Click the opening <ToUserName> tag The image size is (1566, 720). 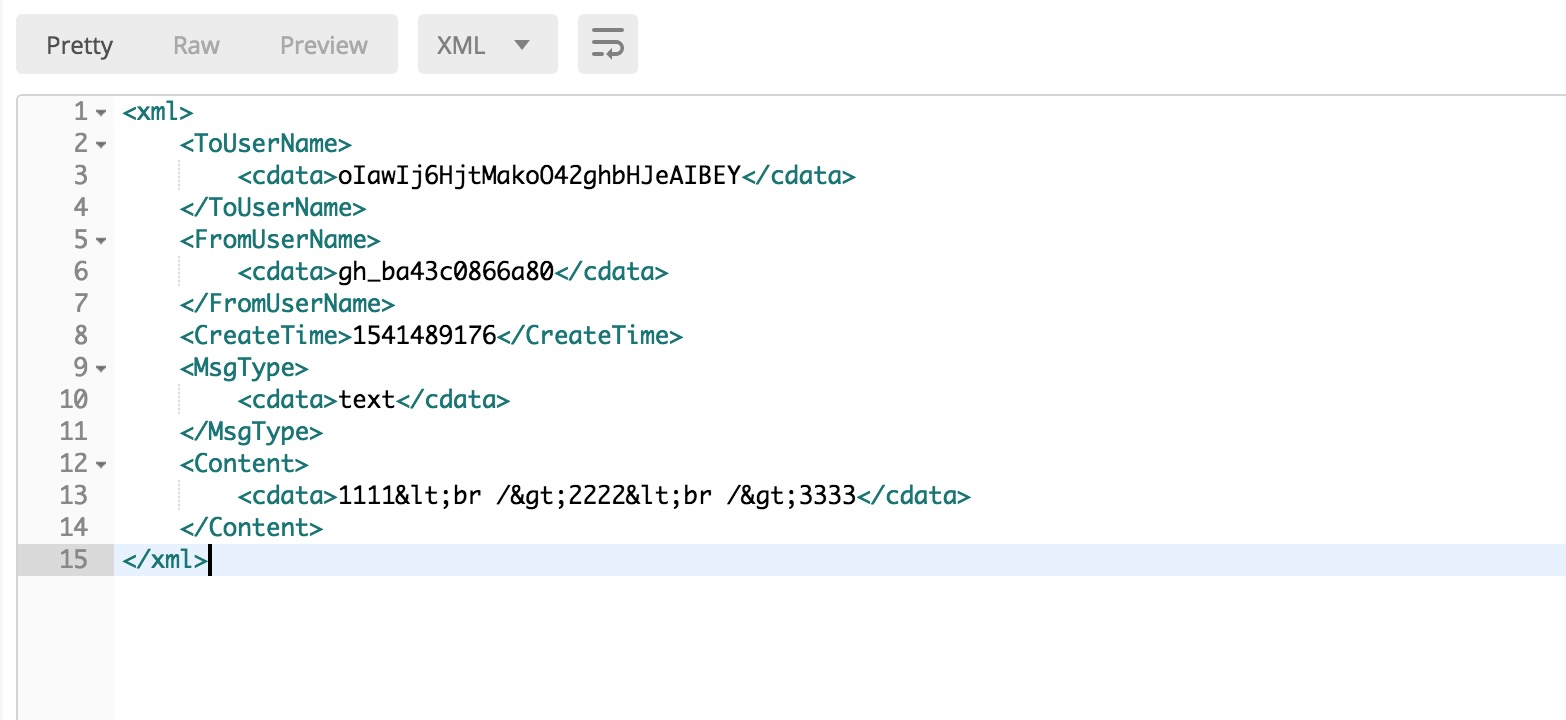pos(266,144)
